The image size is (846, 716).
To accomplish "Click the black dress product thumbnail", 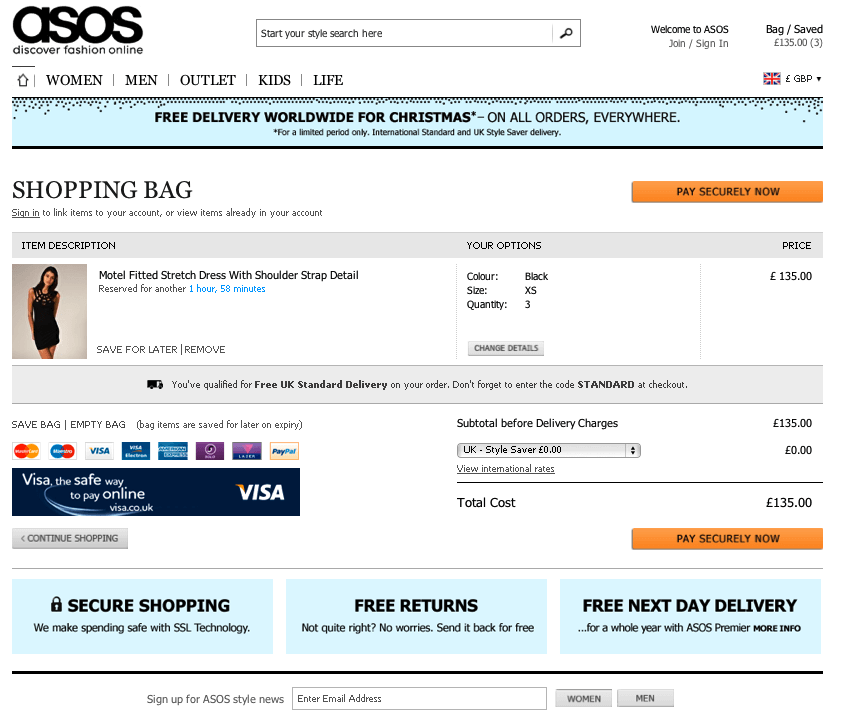I will [50, 311].
